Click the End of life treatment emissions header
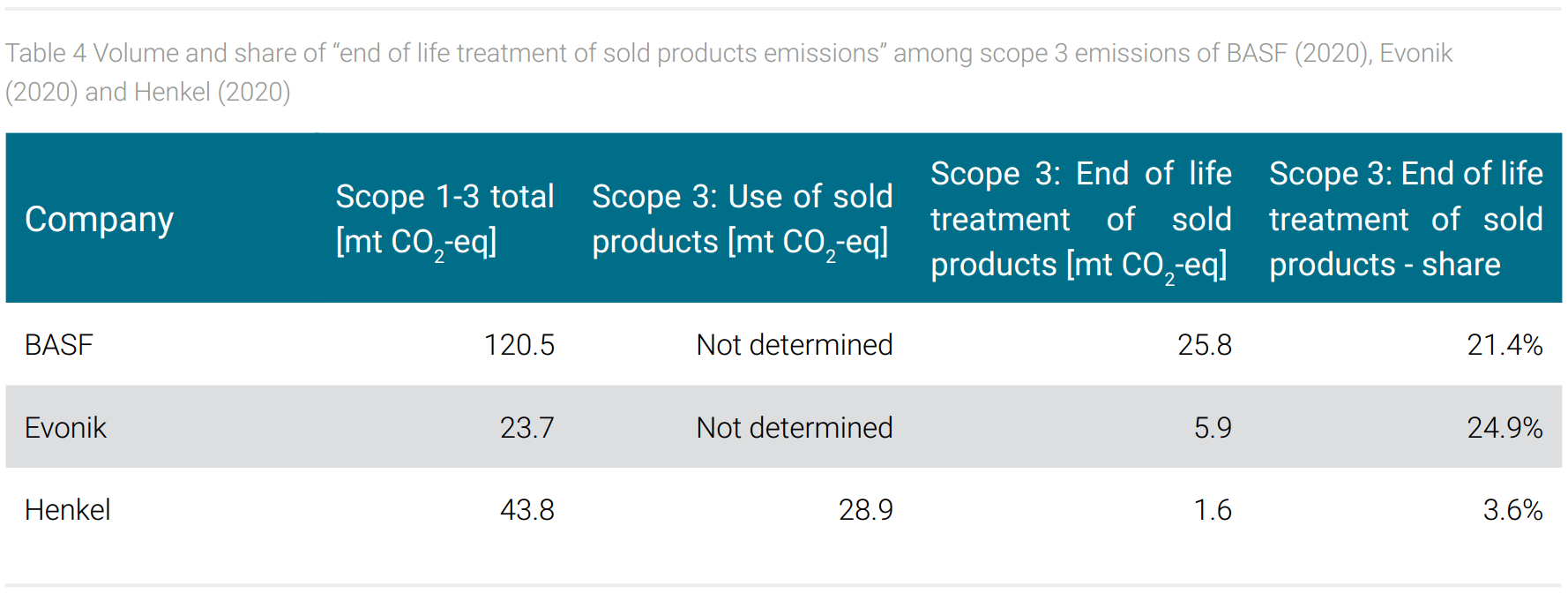This screenshot has height=593, width=1568. pyautogui.click(x=1080, y=220)
